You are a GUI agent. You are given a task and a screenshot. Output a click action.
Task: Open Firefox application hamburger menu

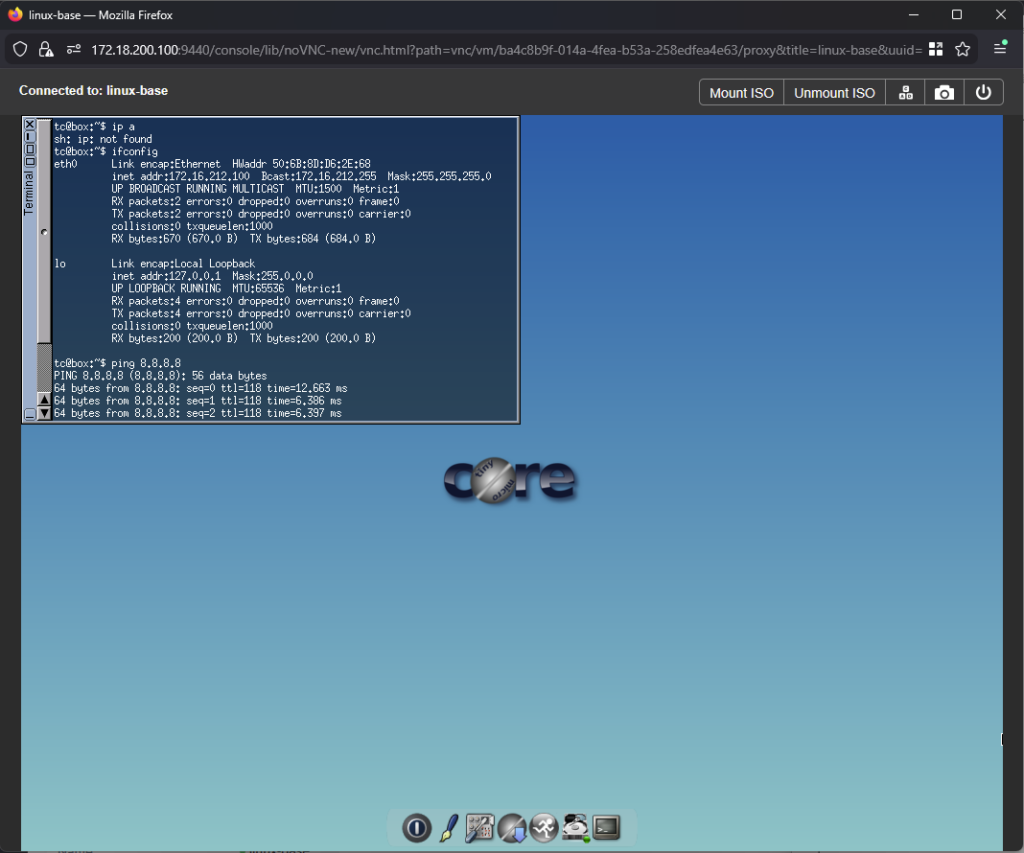point(1000,49)
